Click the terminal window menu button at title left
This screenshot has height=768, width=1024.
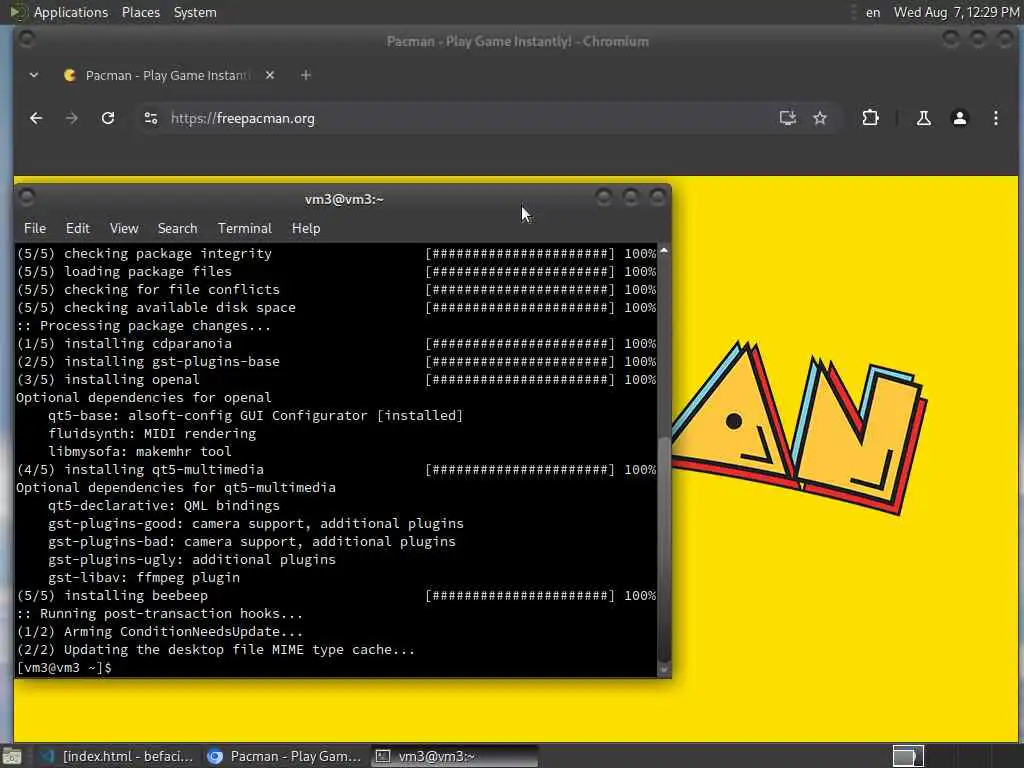(x=27, y=197)
